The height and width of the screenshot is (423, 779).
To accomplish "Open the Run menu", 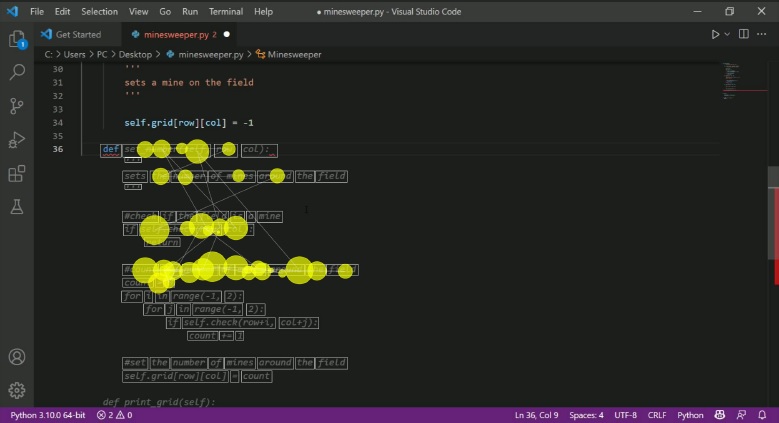I will 190,11.
